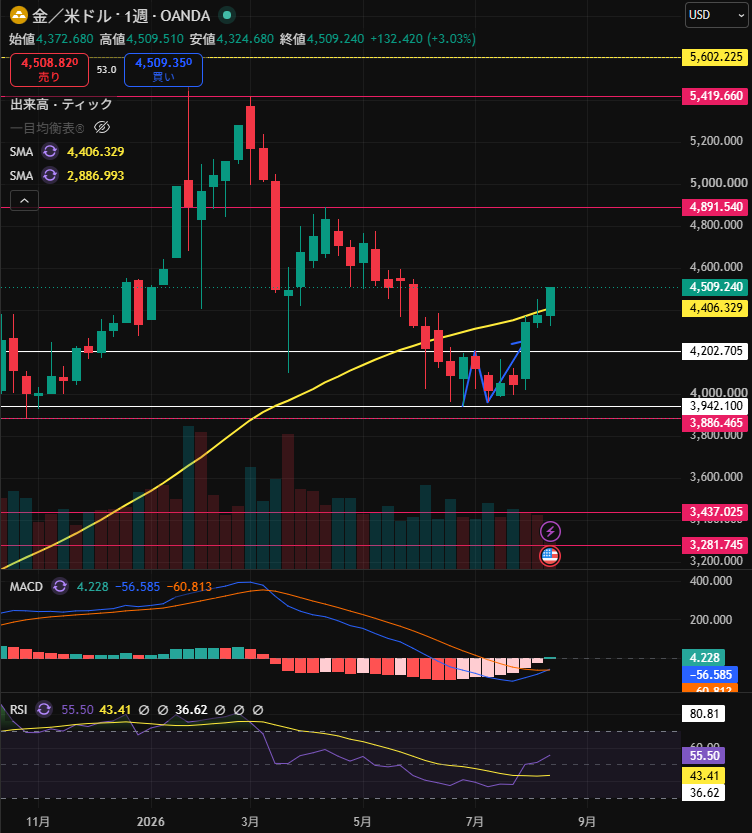Click the MACD refresh icon
The width and height of the screenshot is (752, 833).
[x=59, y=586]
